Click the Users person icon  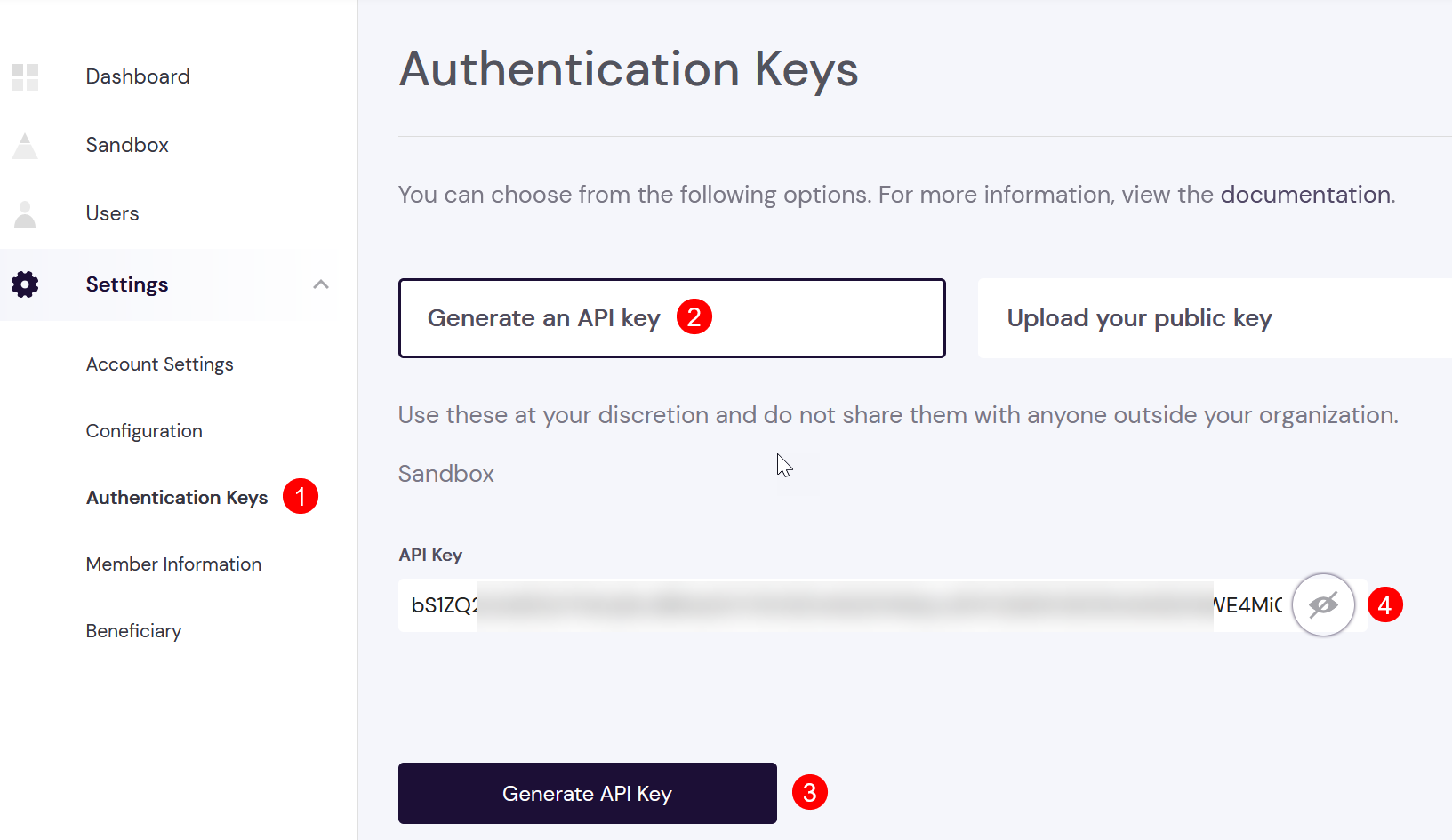(25, 214)
